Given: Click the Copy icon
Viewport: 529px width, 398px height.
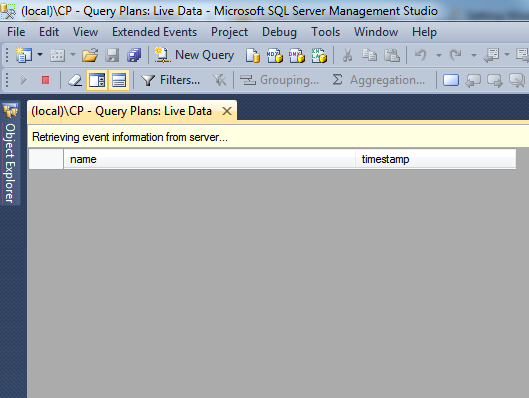Looking at the screenshot, I should pos(370,55).
